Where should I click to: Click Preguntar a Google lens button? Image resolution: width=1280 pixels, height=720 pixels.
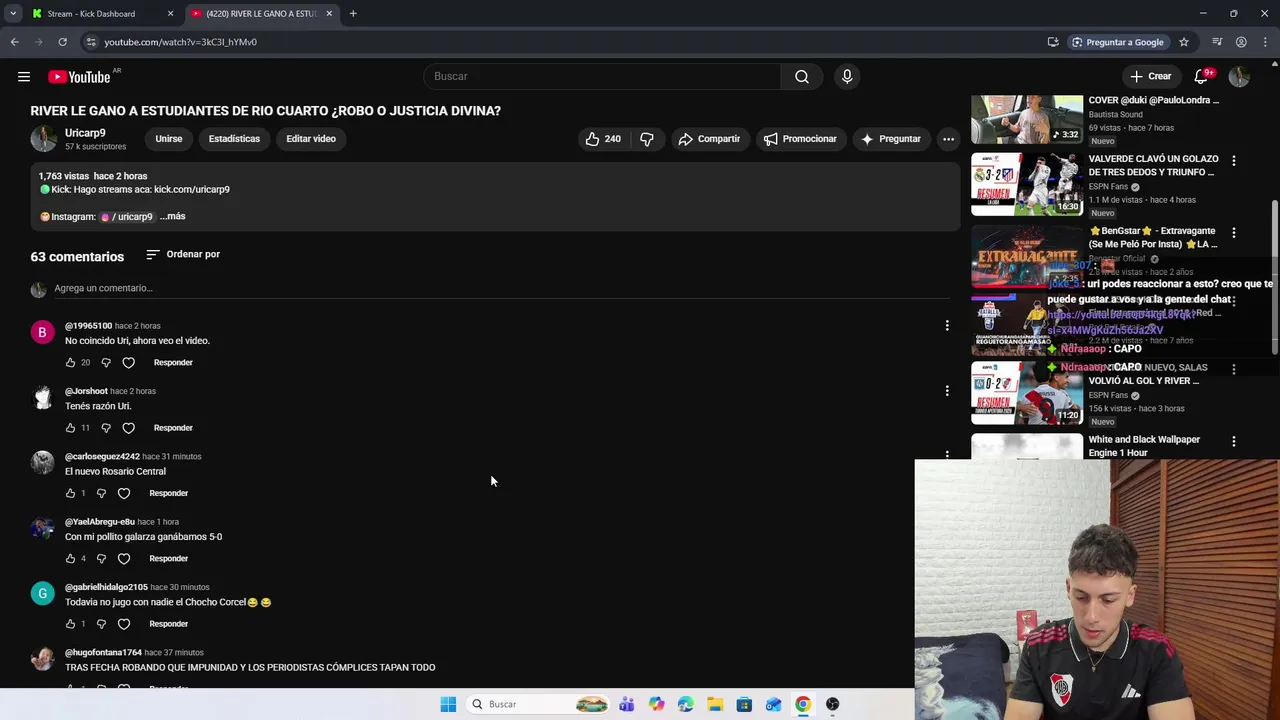pos(1117,42)
